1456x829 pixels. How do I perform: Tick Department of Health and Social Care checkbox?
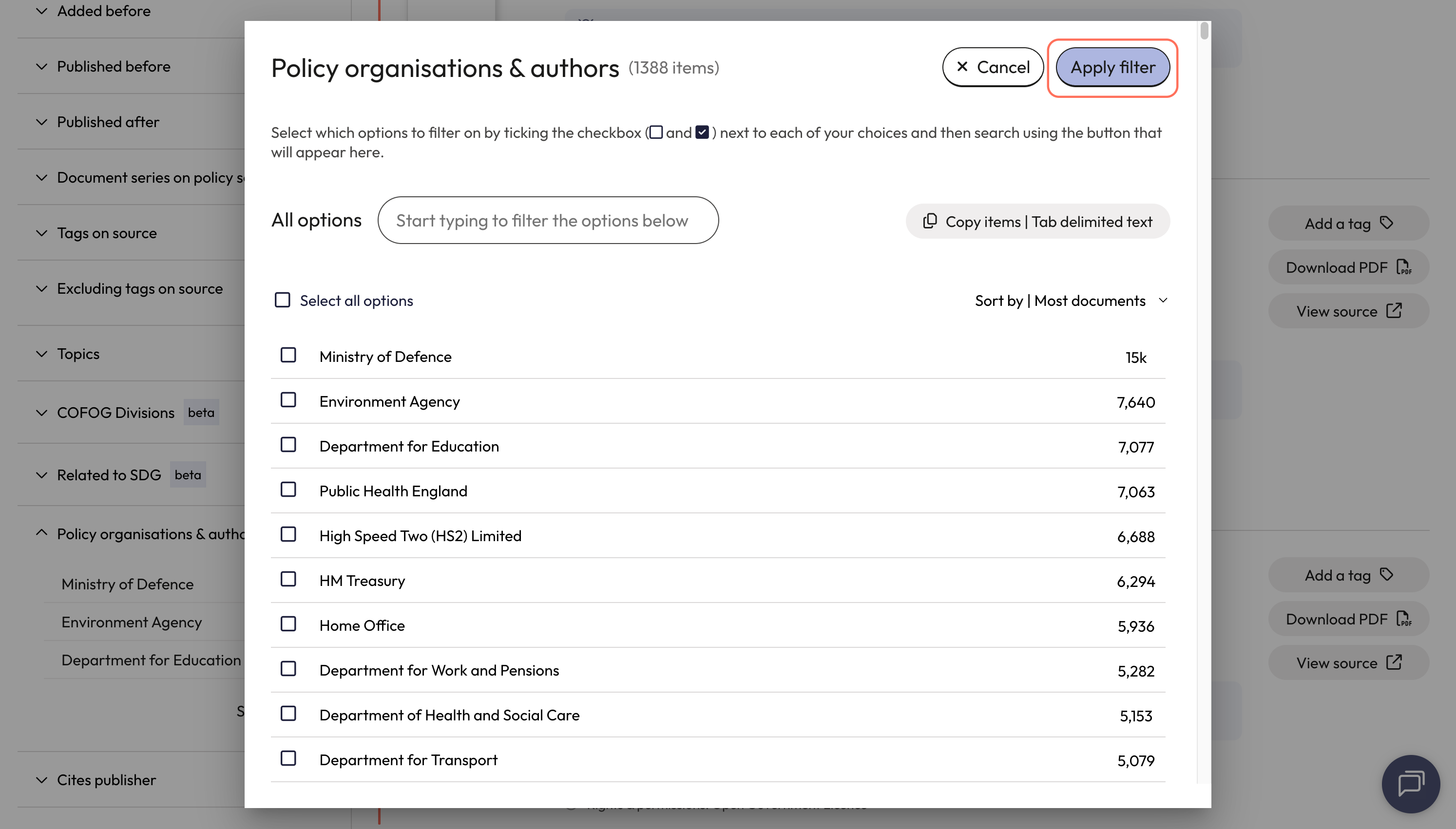tap(288, 714)
